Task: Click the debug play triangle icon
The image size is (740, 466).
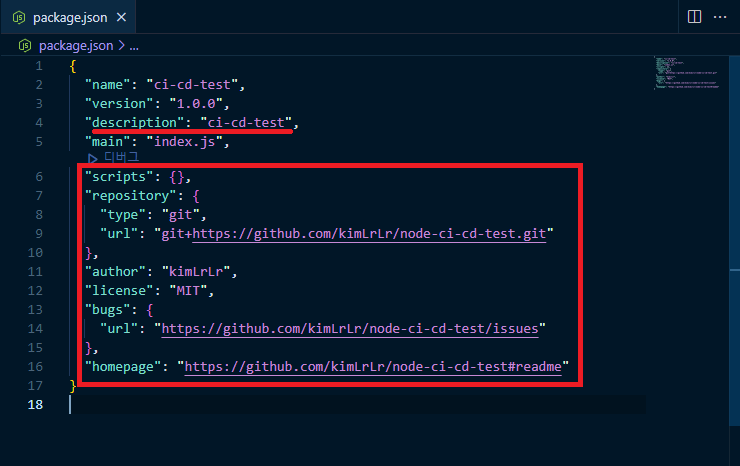Action: (92, 159)
